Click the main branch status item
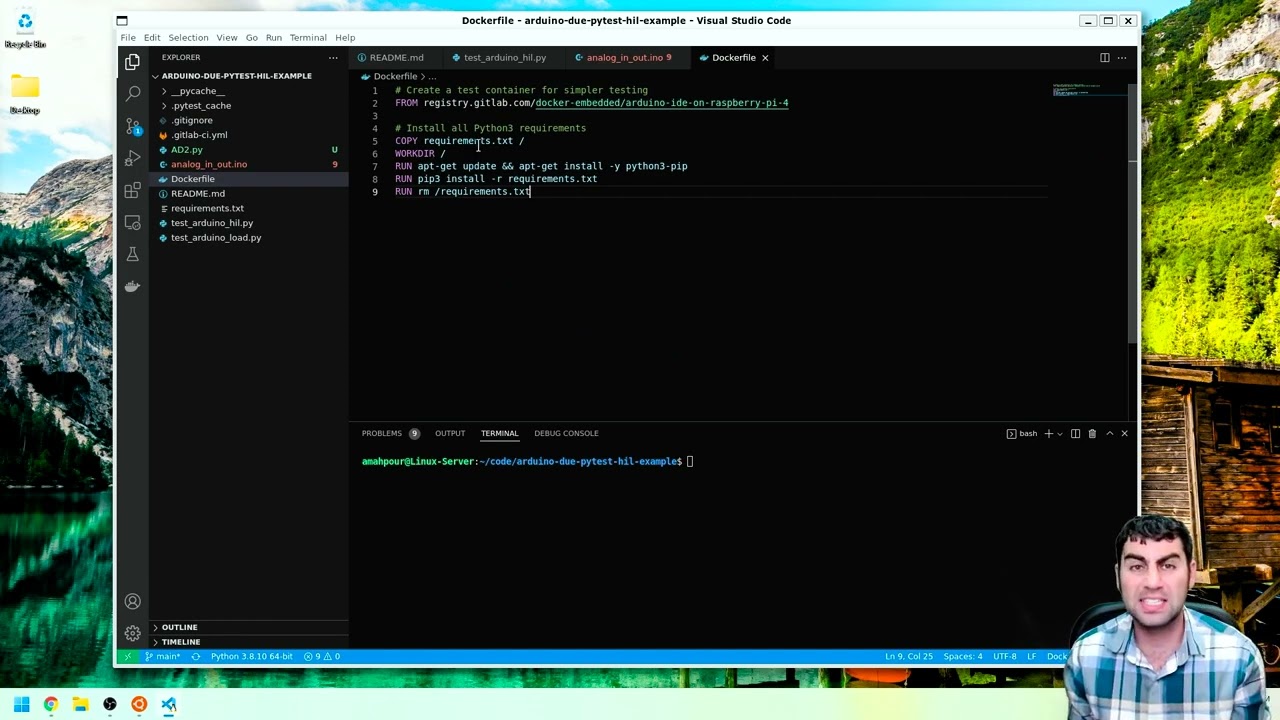Viewport: 1280px width, 720px height. pyautogui.click(x=162, y=656)
